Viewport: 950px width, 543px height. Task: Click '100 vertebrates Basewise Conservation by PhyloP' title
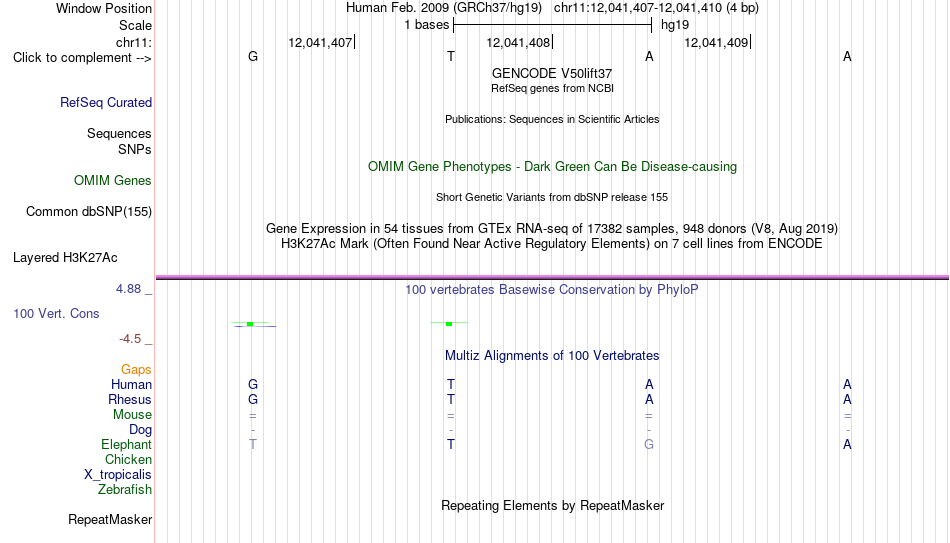(552, 290)
